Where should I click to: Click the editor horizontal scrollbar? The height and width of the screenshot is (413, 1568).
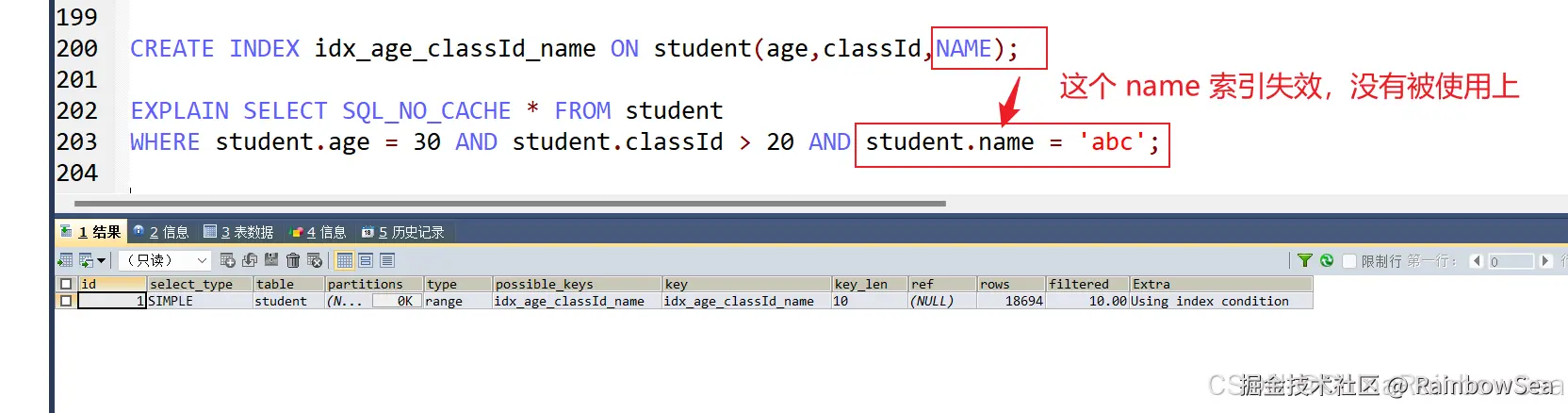(510, 203)
